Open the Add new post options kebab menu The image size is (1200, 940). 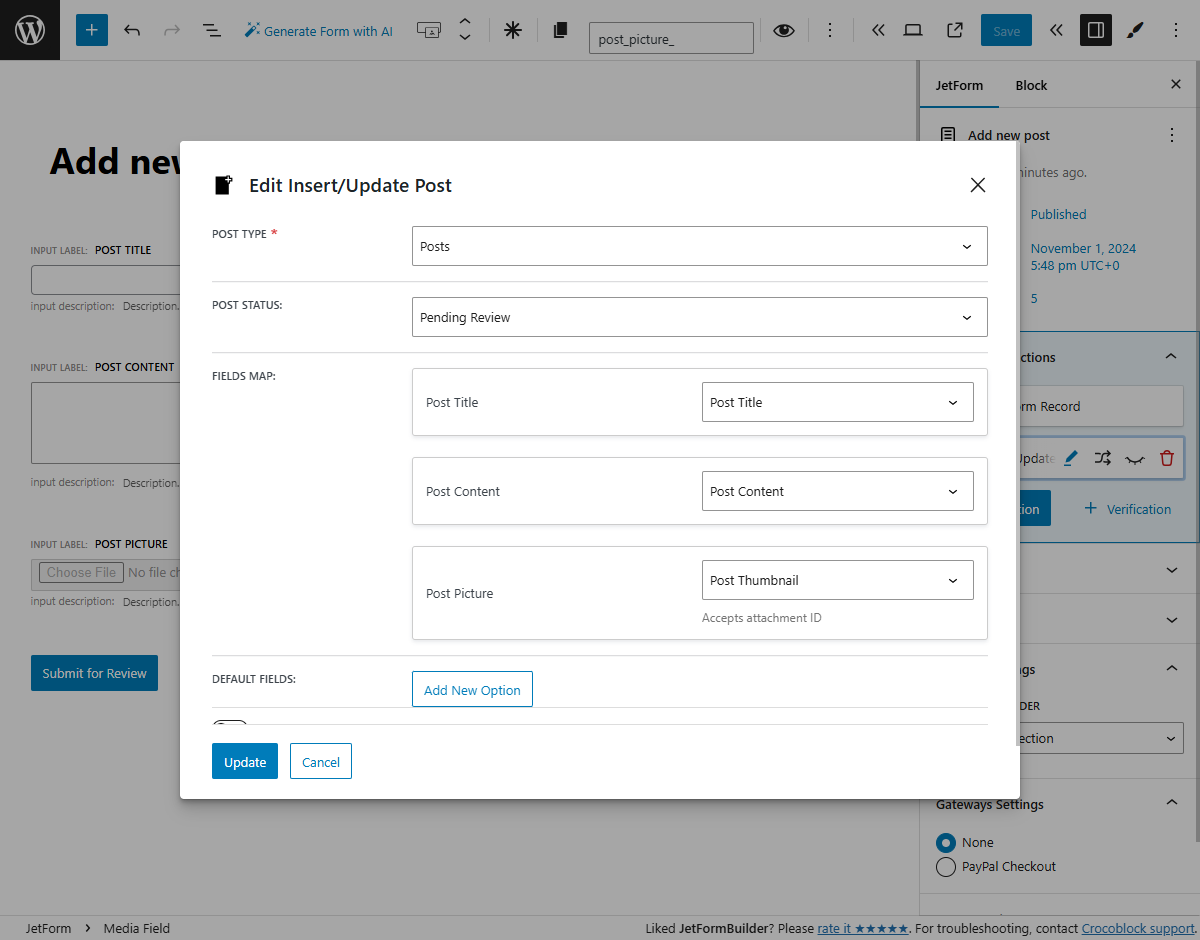coord(1171,135)
